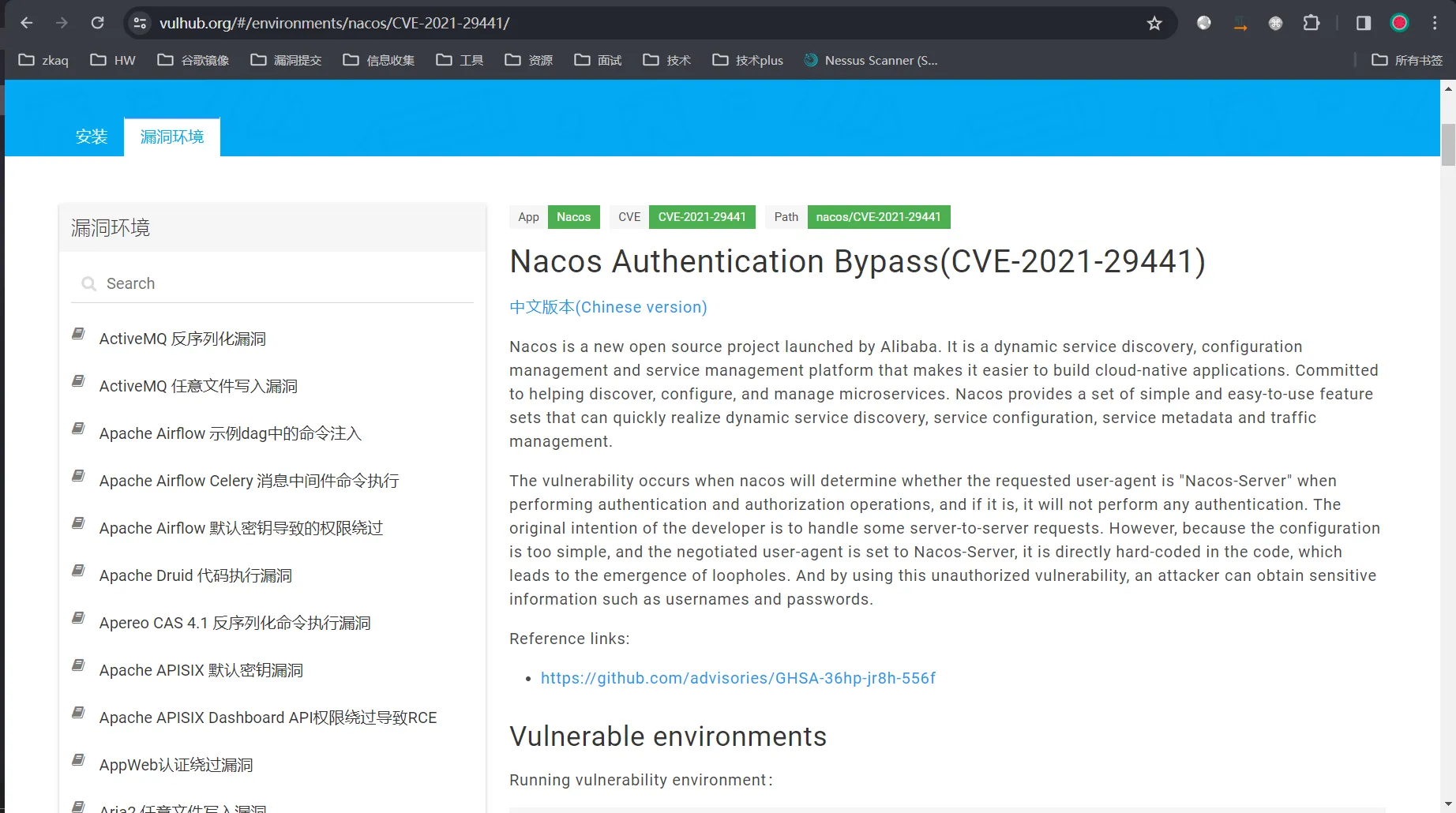Image resolution: width=1456 pixels, height=813 pixels.
Task: Switch to the 安装 tab
Action: [92, 136]
